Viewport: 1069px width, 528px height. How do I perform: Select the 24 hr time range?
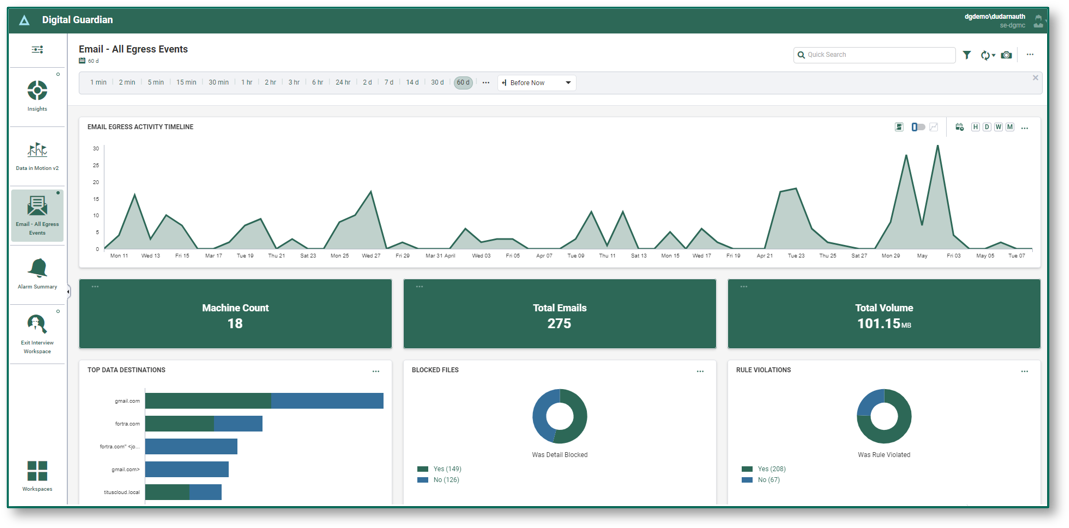coord(343,83)
